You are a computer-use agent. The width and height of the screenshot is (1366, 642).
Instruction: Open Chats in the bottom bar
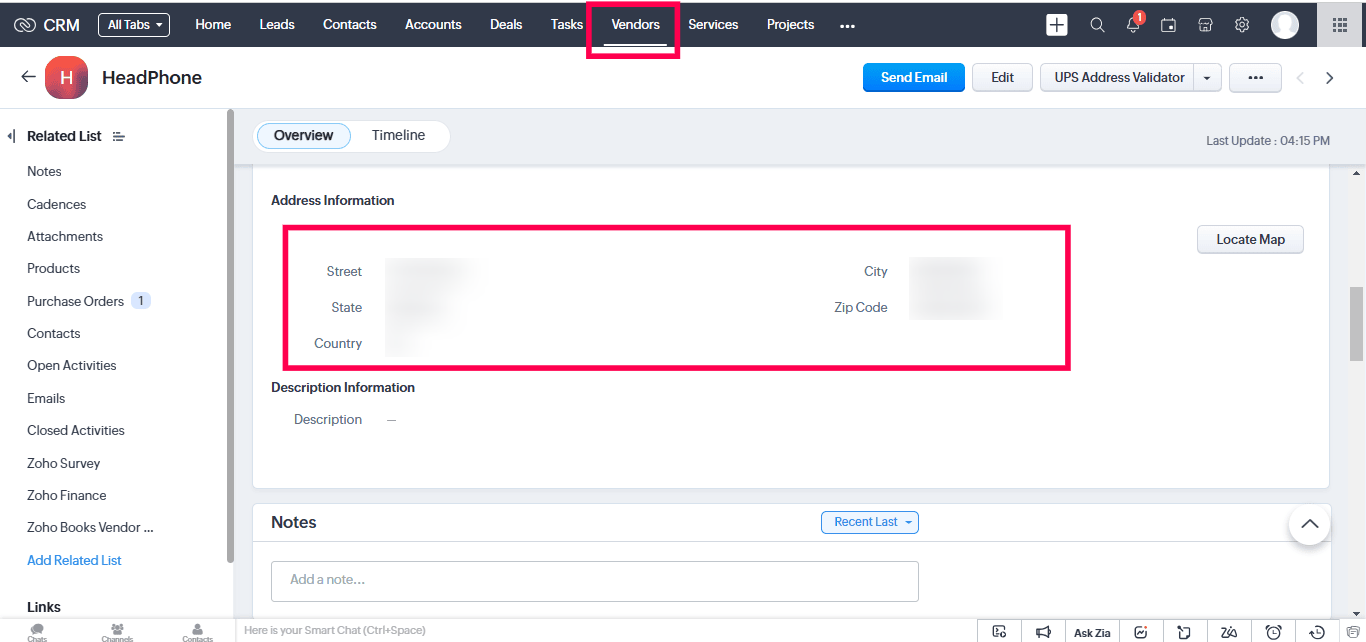pyautogui.click(x=37, y=632)
